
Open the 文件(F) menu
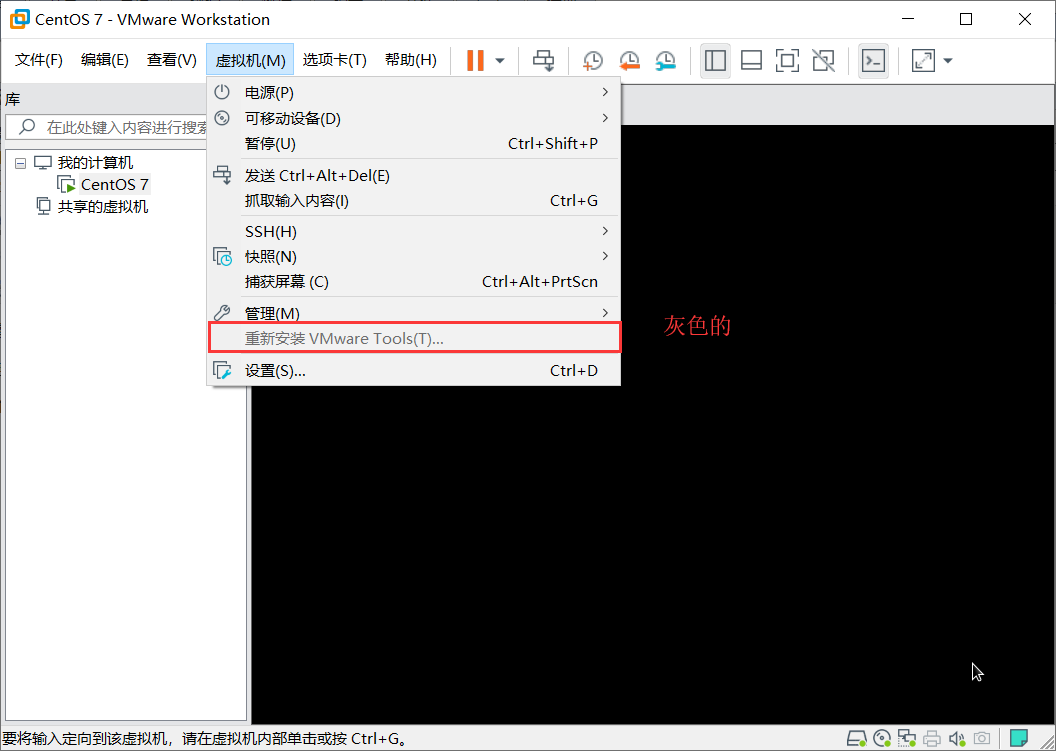tap(39, 60)
